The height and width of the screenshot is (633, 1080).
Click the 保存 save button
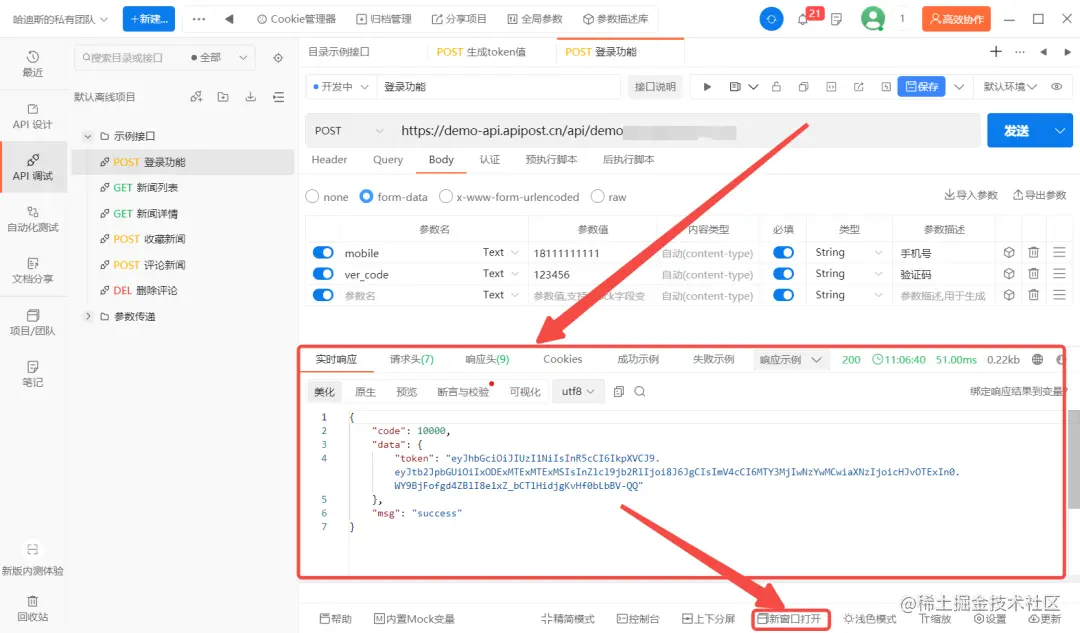point(922,87)
